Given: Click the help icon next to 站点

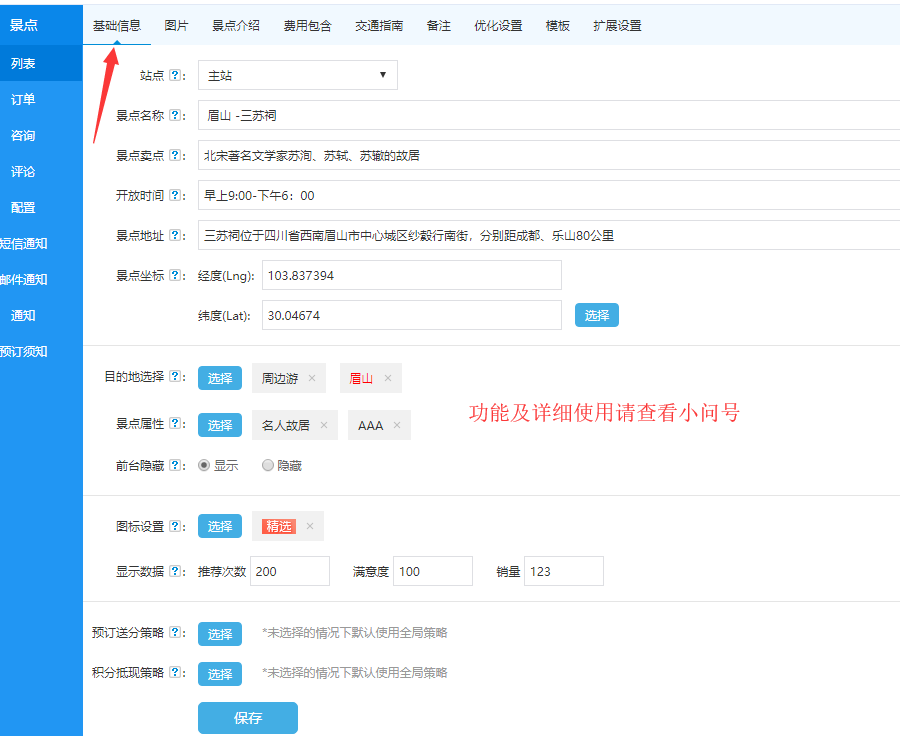Looking at the screenshot, I should (175, 76).
